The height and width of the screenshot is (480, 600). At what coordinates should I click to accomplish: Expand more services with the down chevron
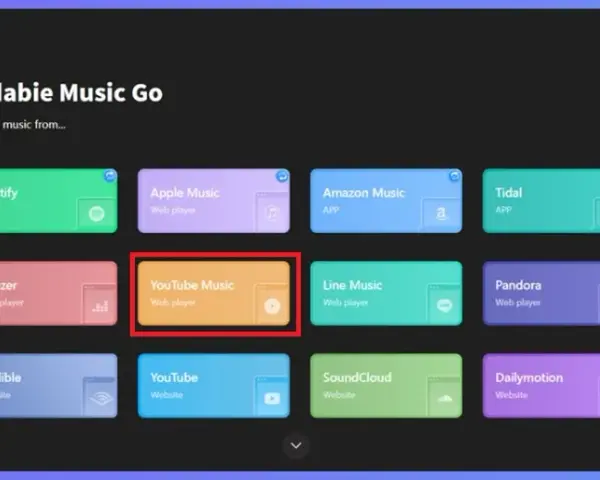coord(296,445)
